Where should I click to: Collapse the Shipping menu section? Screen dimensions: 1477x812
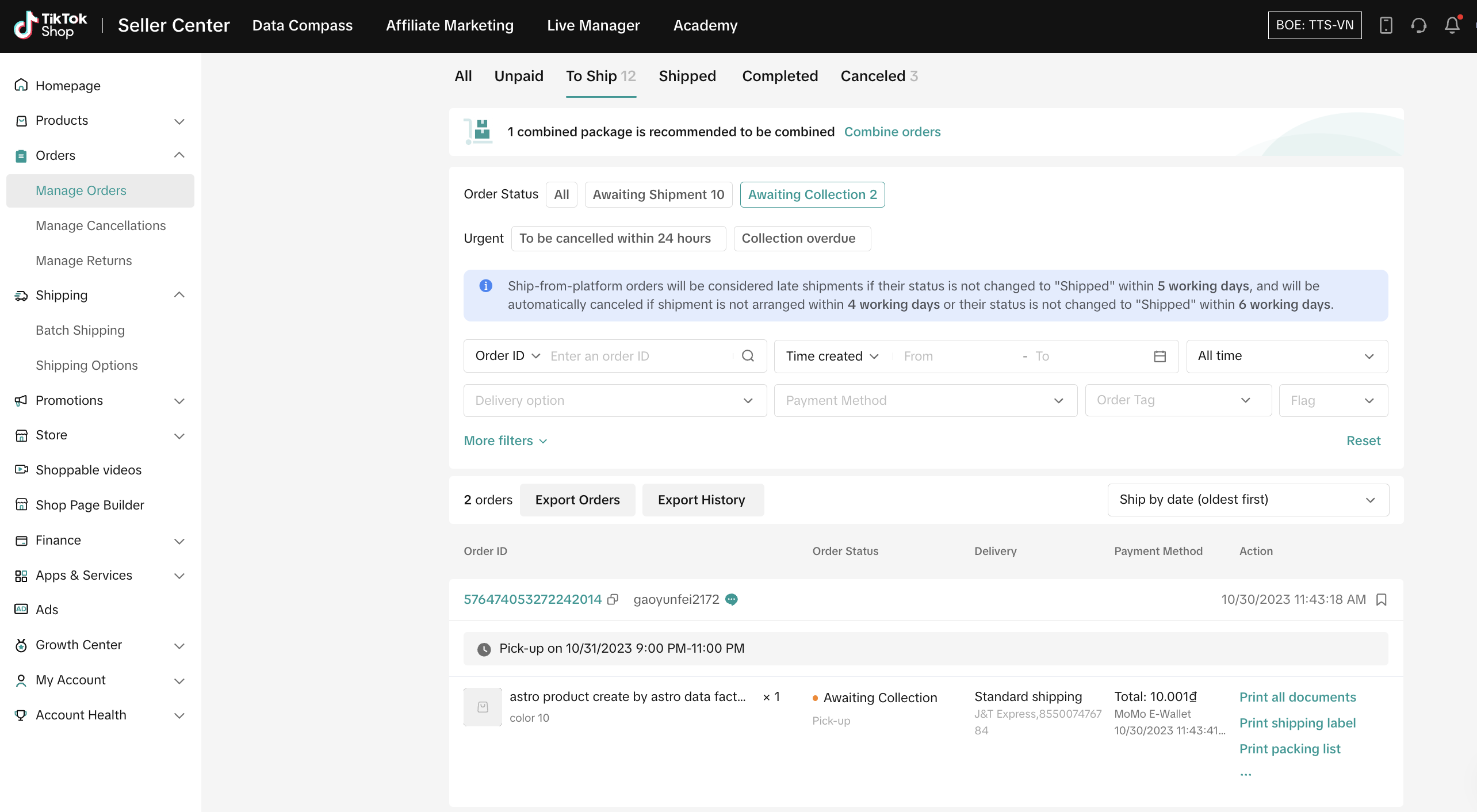(179, 295)
